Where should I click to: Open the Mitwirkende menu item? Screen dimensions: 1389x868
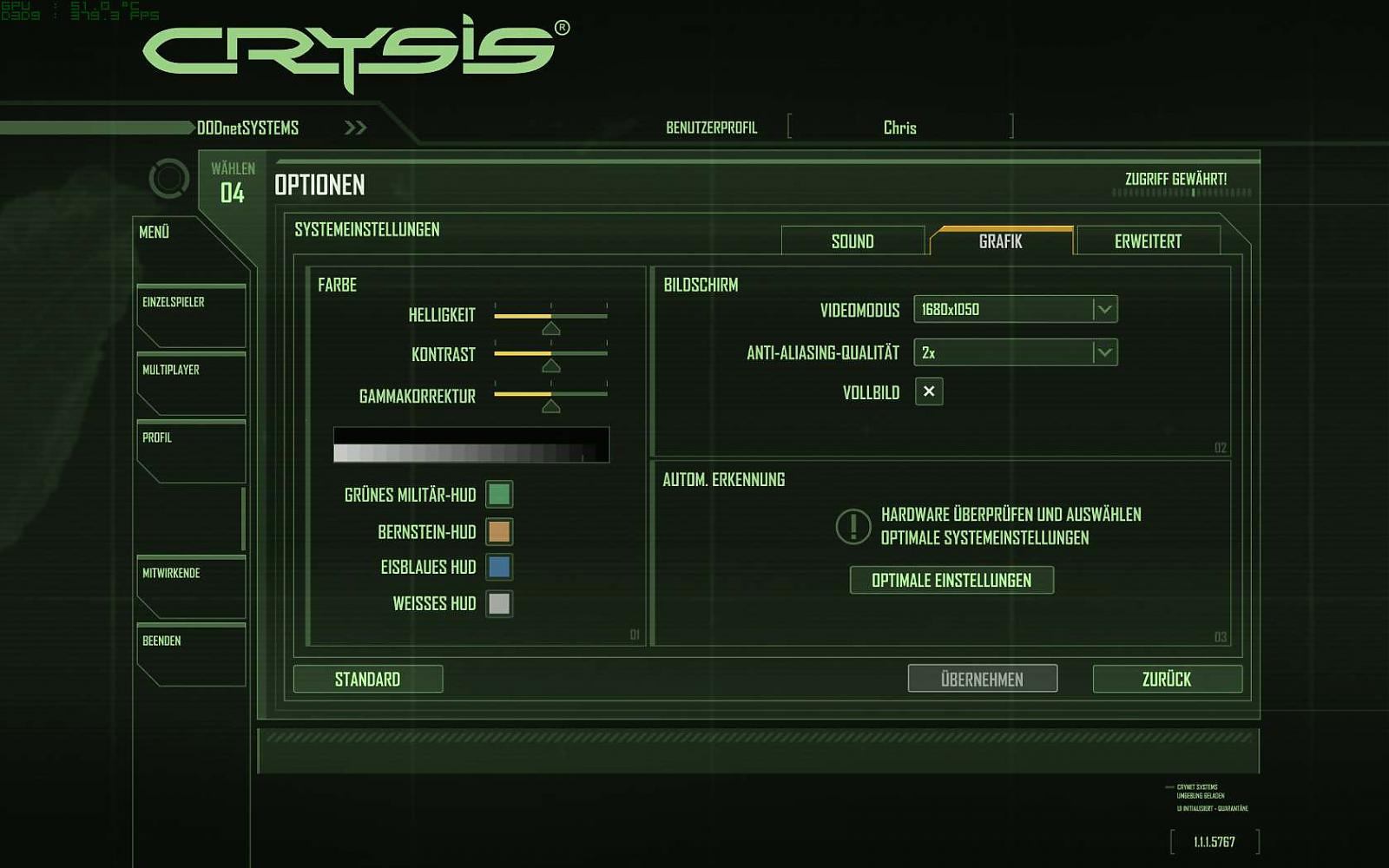point(191,587)
